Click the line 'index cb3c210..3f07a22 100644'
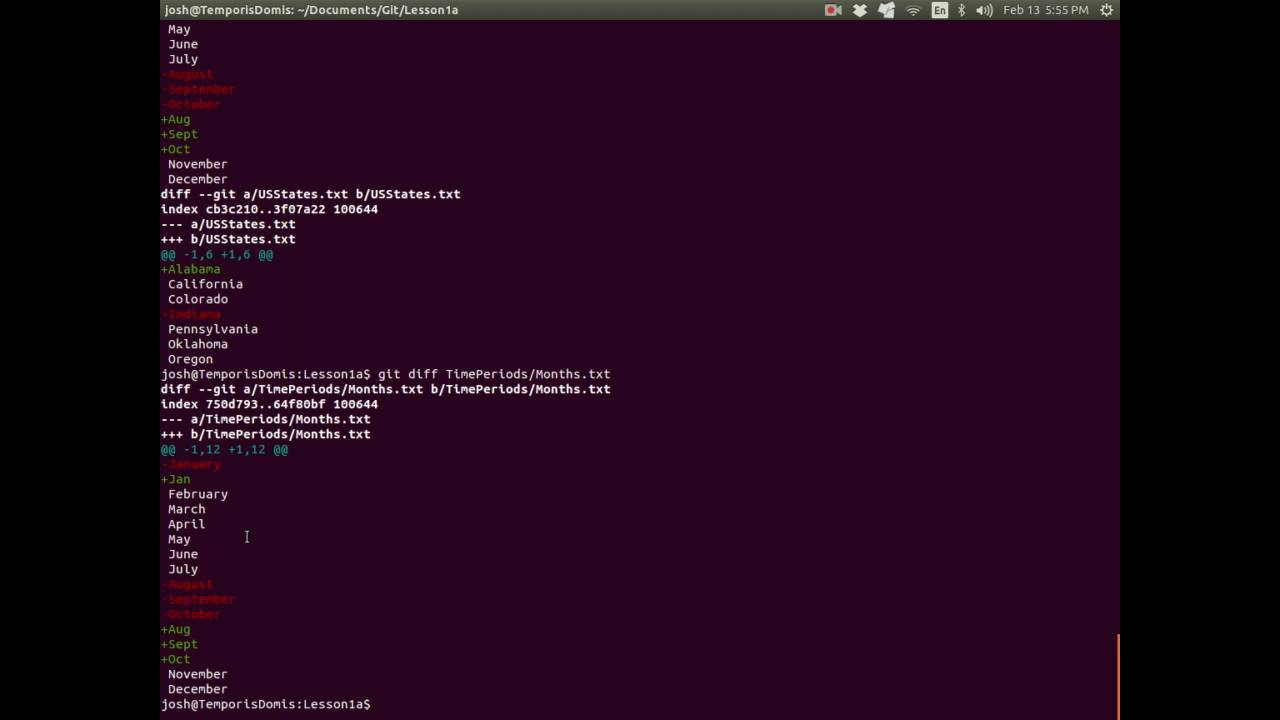Screen dimensions: 1280x720 pyautogui.click(x=269, y=209)
